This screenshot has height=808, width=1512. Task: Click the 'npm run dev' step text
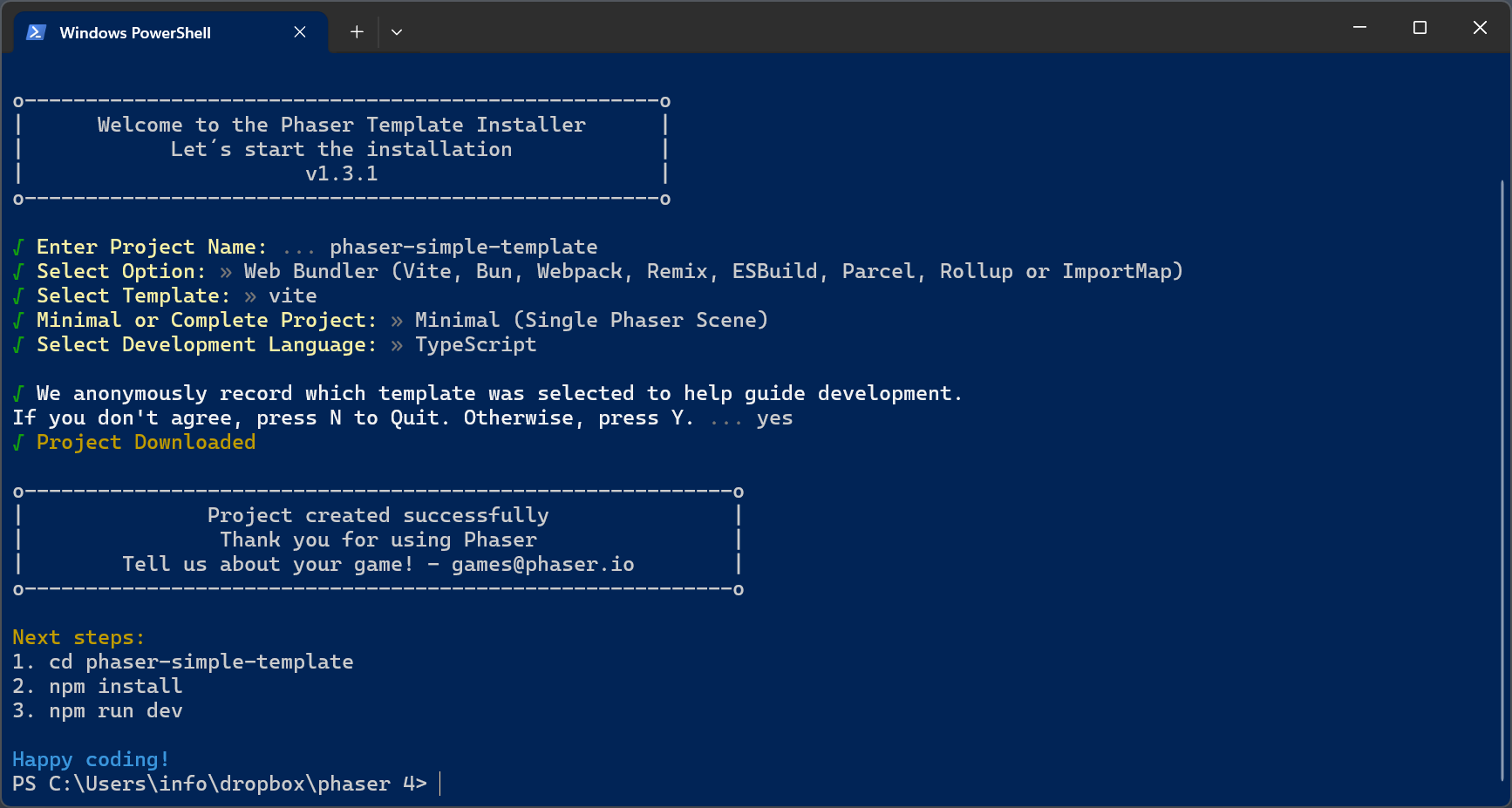coord(115,711)
